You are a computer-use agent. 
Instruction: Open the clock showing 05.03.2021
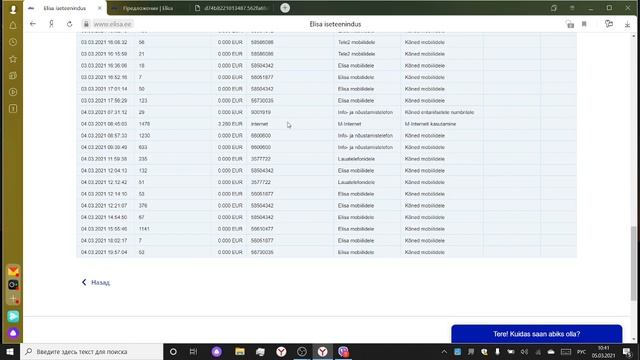click(603, 352)
